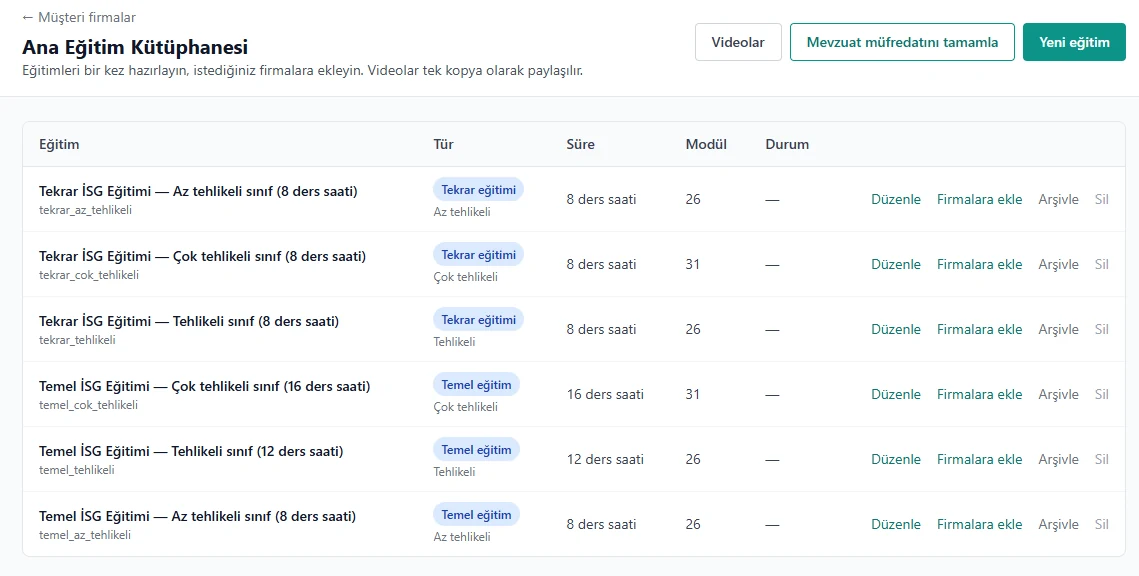Add temel_az_tehlikeli training to companies
1139x576 pixels.
(x=979, y=524)
